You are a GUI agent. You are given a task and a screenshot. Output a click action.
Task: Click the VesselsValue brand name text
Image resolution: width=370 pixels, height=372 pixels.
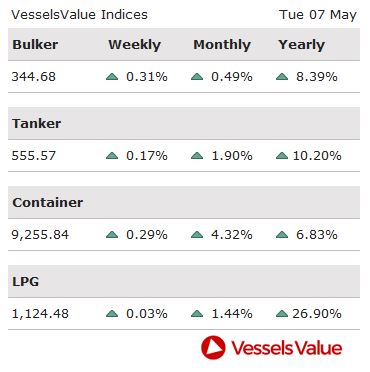(x=287, y=348)
